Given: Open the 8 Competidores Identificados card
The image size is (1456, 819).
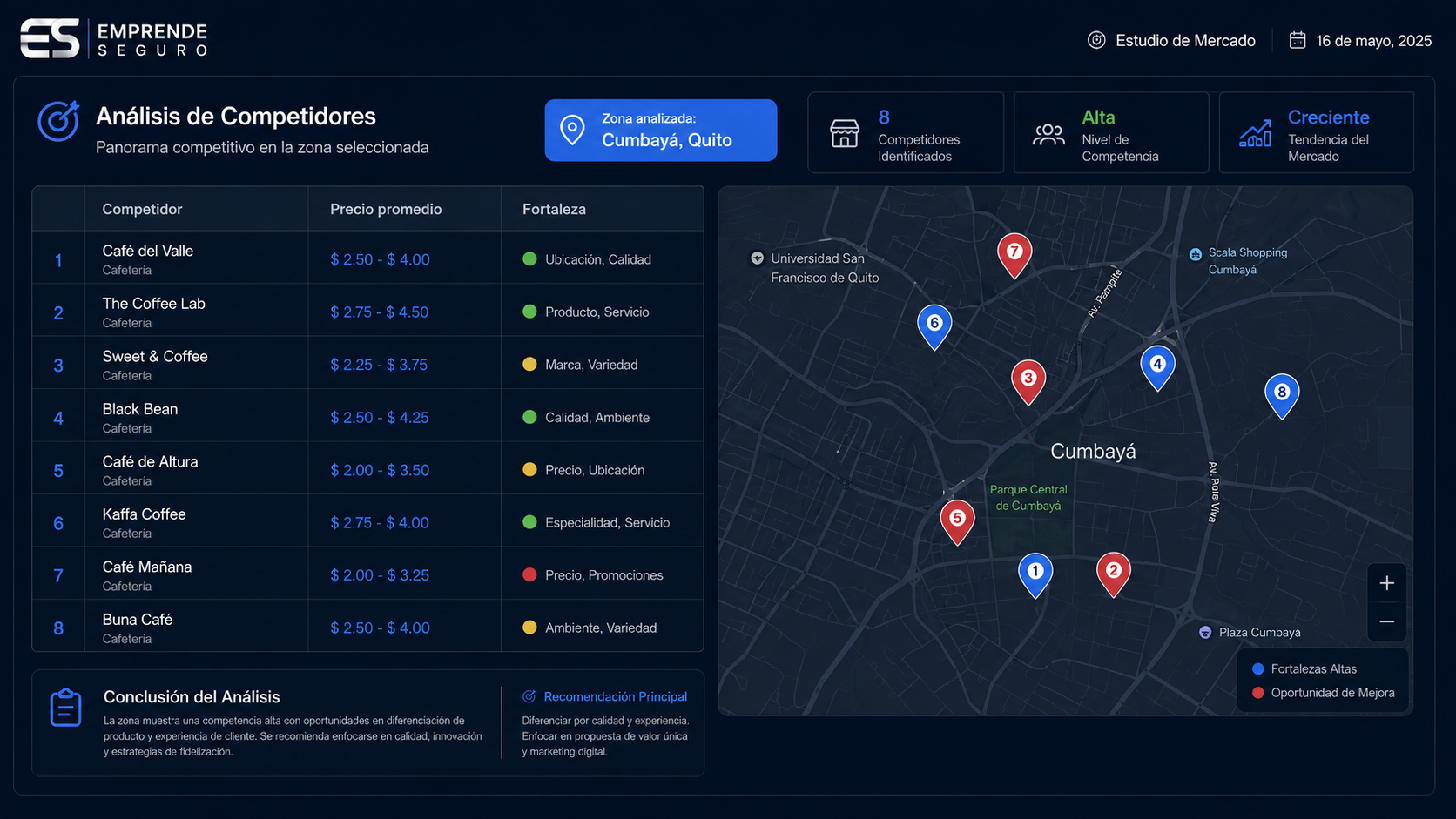Looking at the screenshot, I should 906,132.
